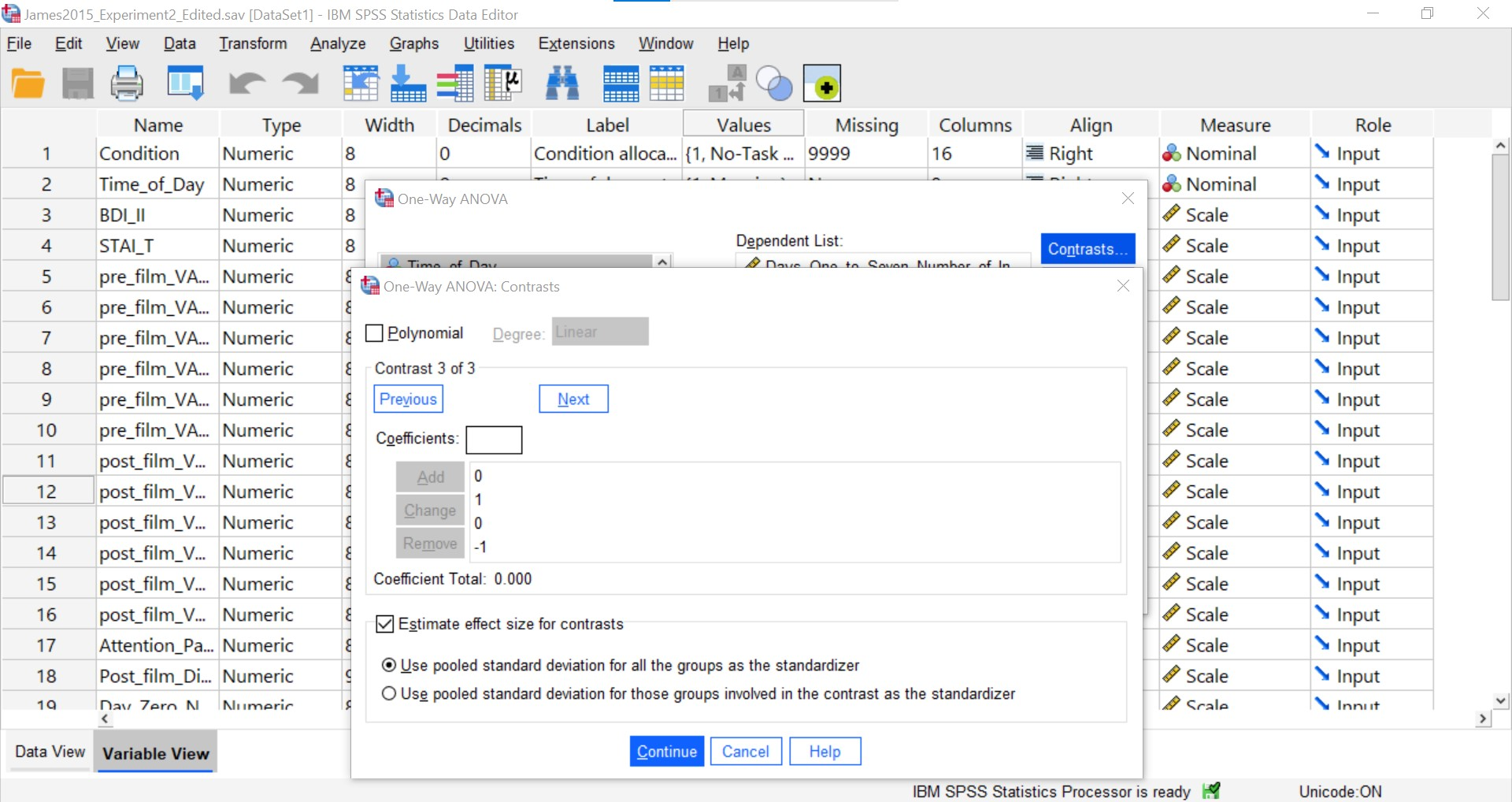
Task: Insert variable toolbar icon
Action: click(x=667, y=84)
